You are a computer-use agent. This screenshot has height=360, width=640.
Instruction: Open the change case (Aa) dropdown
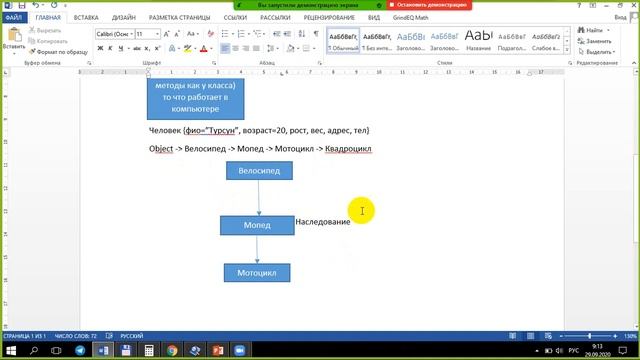click(x=192, y=34)
